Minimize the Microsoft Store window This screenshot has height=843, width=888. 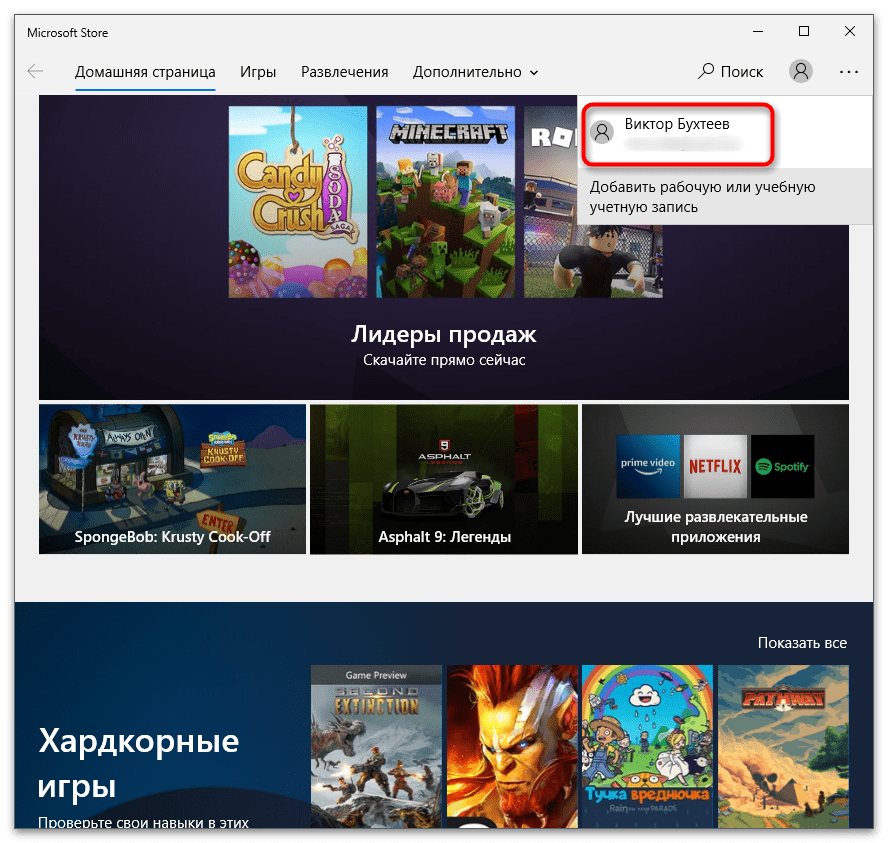(758, 32)
